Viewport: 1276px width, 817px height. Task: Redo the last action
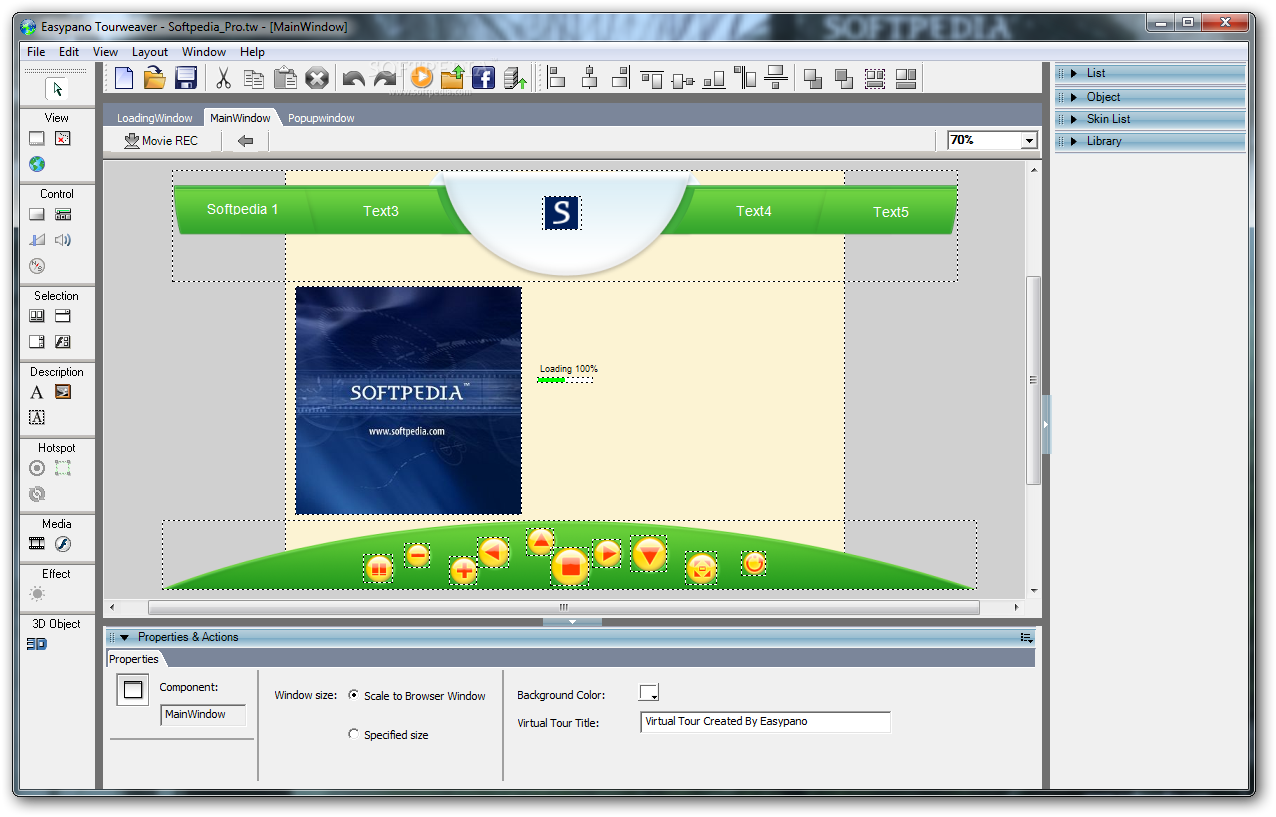pyautogui.click(x=385, y=78)
